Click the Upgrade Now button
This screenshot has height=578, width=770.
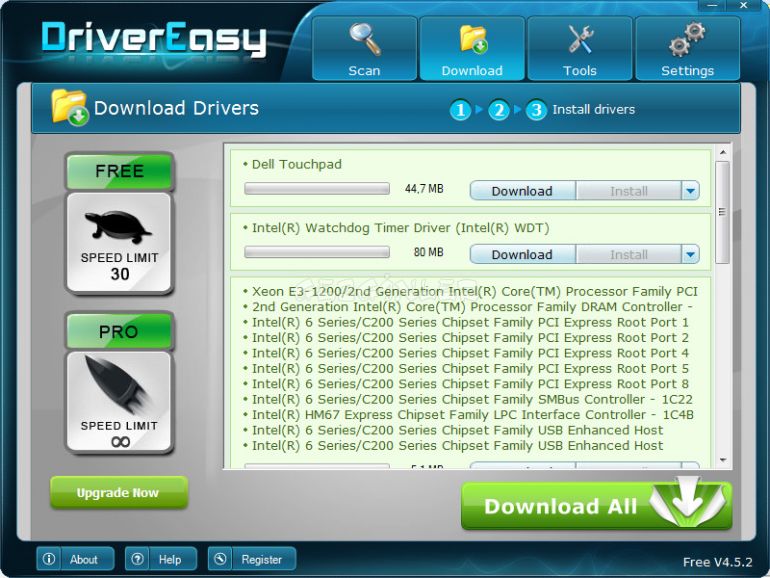tap(118, 493)
